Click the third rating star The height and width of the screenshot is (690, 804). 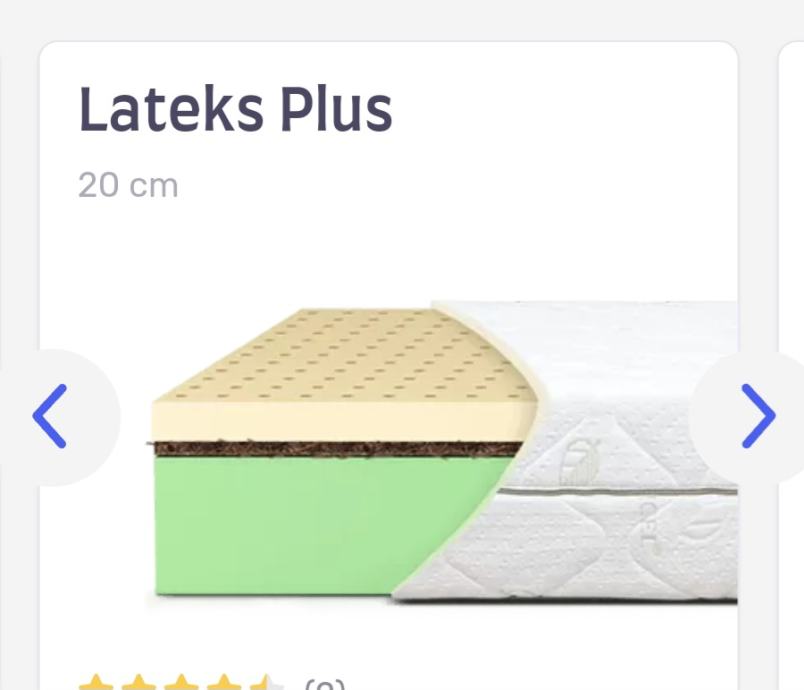[181, 683]
